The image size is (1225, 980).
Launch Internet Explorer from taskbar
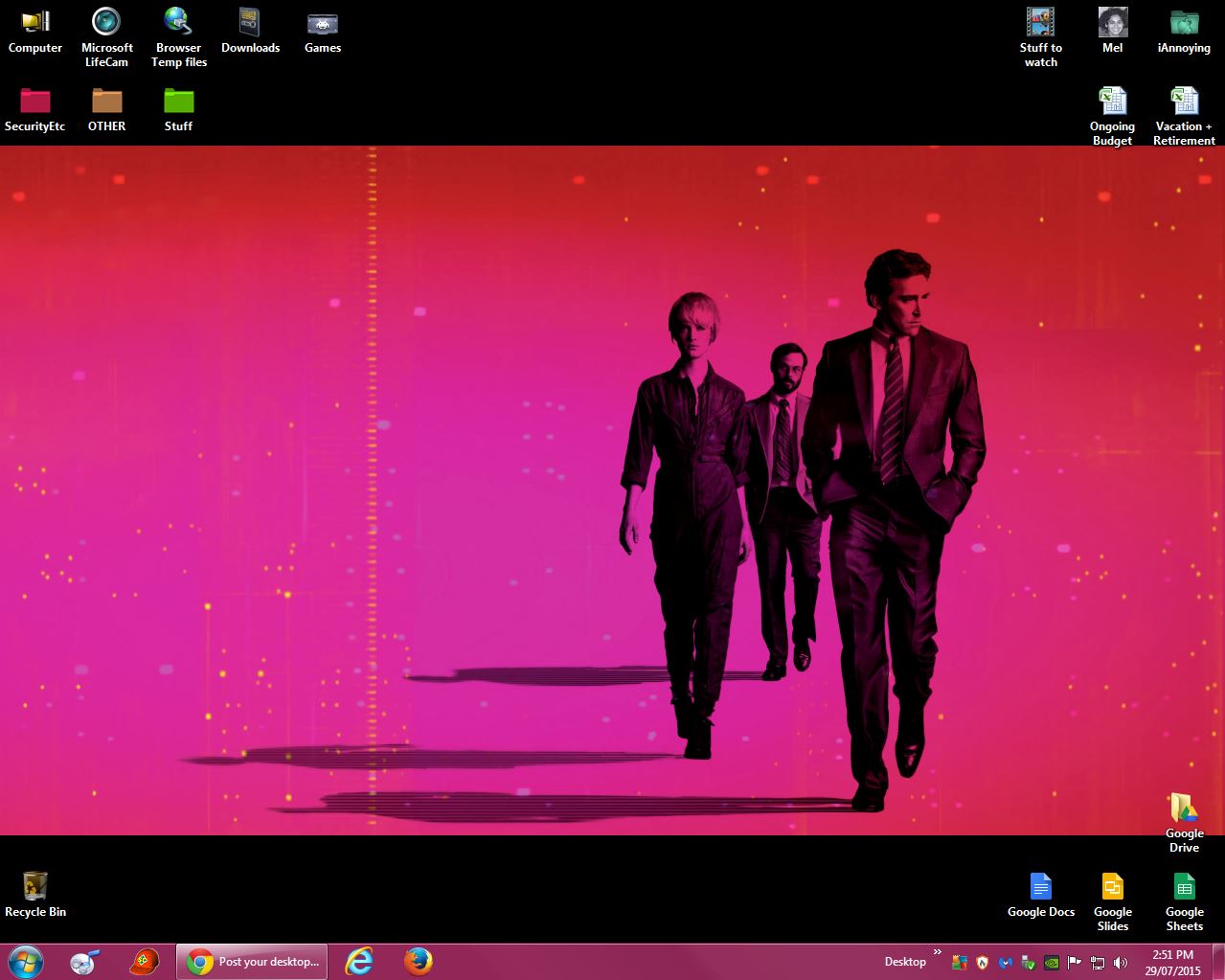tap(359, 961)
